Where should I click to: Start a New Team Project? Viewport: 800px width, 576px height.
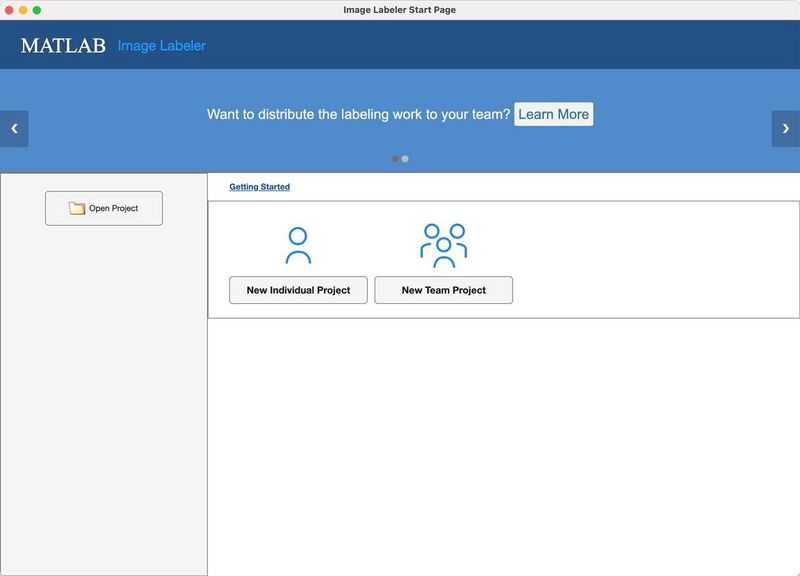[443, 290]
